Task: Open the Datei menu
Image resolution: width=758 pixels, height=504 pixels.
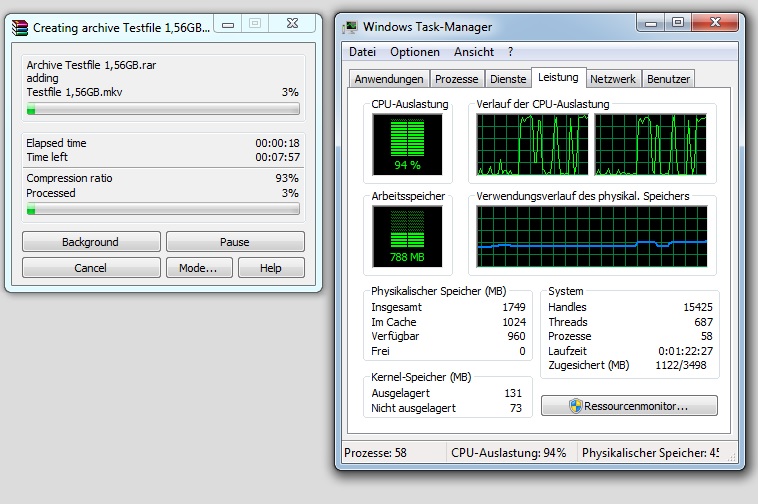Action: coord(362,52)
